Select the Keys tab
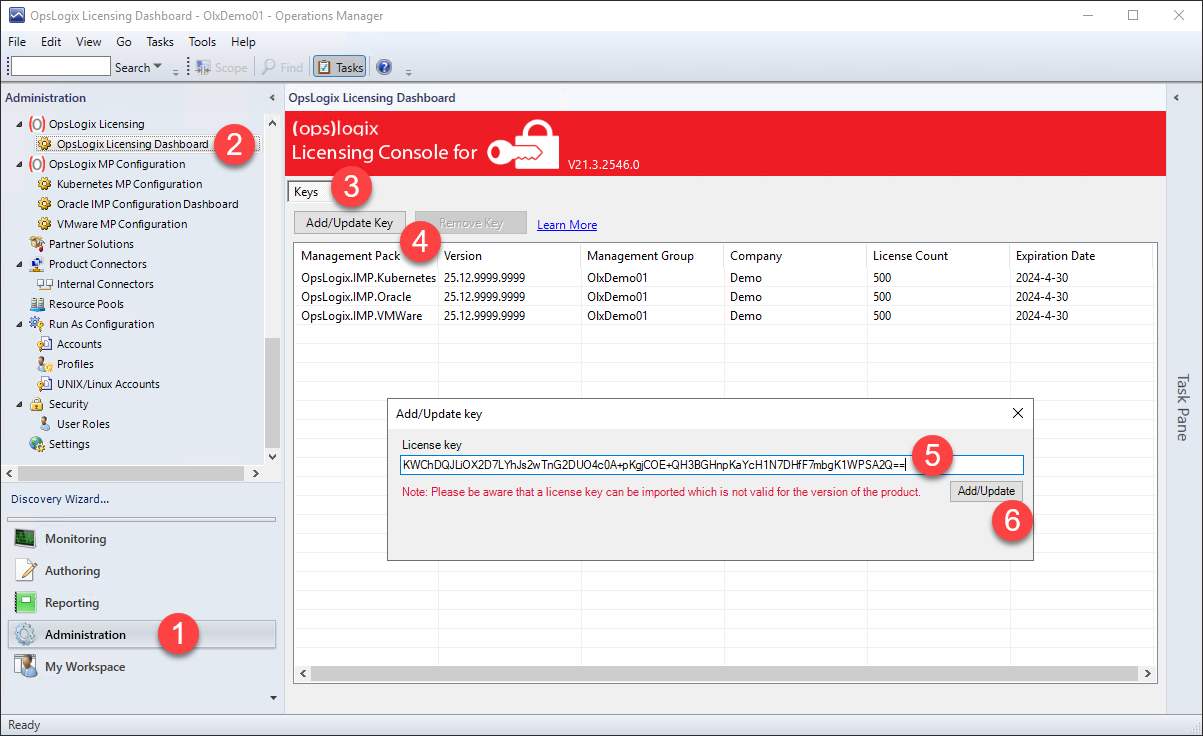1203x736 pixels. click(x=306, y=191)
